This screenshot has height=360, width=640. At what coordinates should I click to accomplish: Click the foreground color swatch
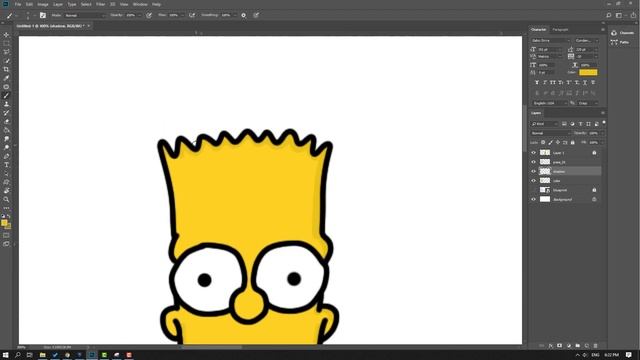pyautogui.click(x=4, y=222)
